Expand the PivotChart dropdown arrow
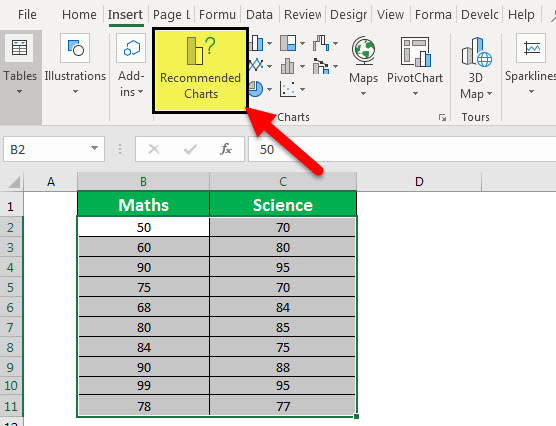 [x=415, y=94]
